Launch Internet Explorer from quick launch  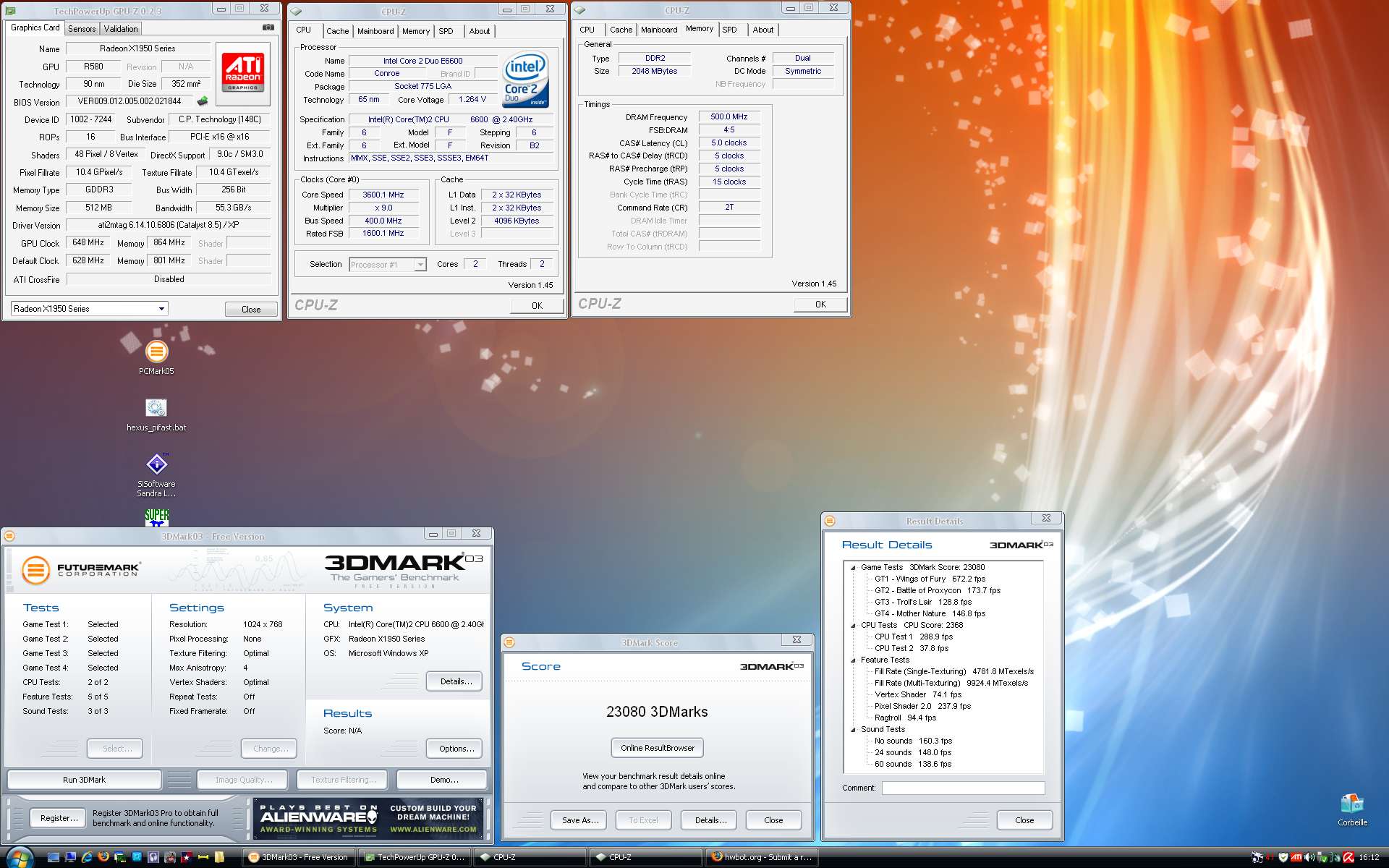click(x=87, y=857)
